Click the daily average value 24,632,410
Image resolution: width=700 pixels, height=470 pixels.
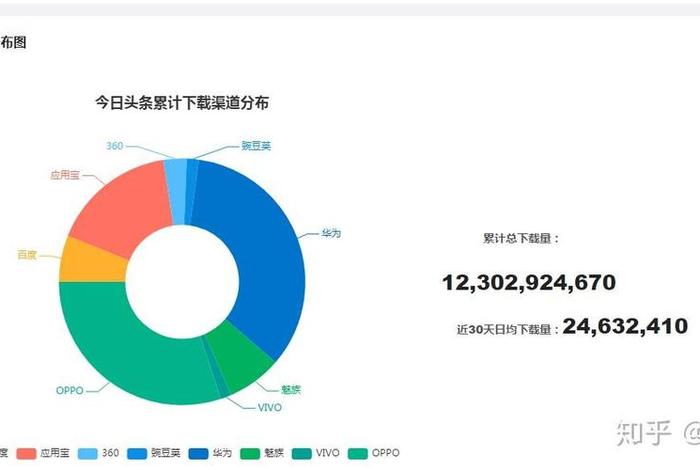coord(625,326)
